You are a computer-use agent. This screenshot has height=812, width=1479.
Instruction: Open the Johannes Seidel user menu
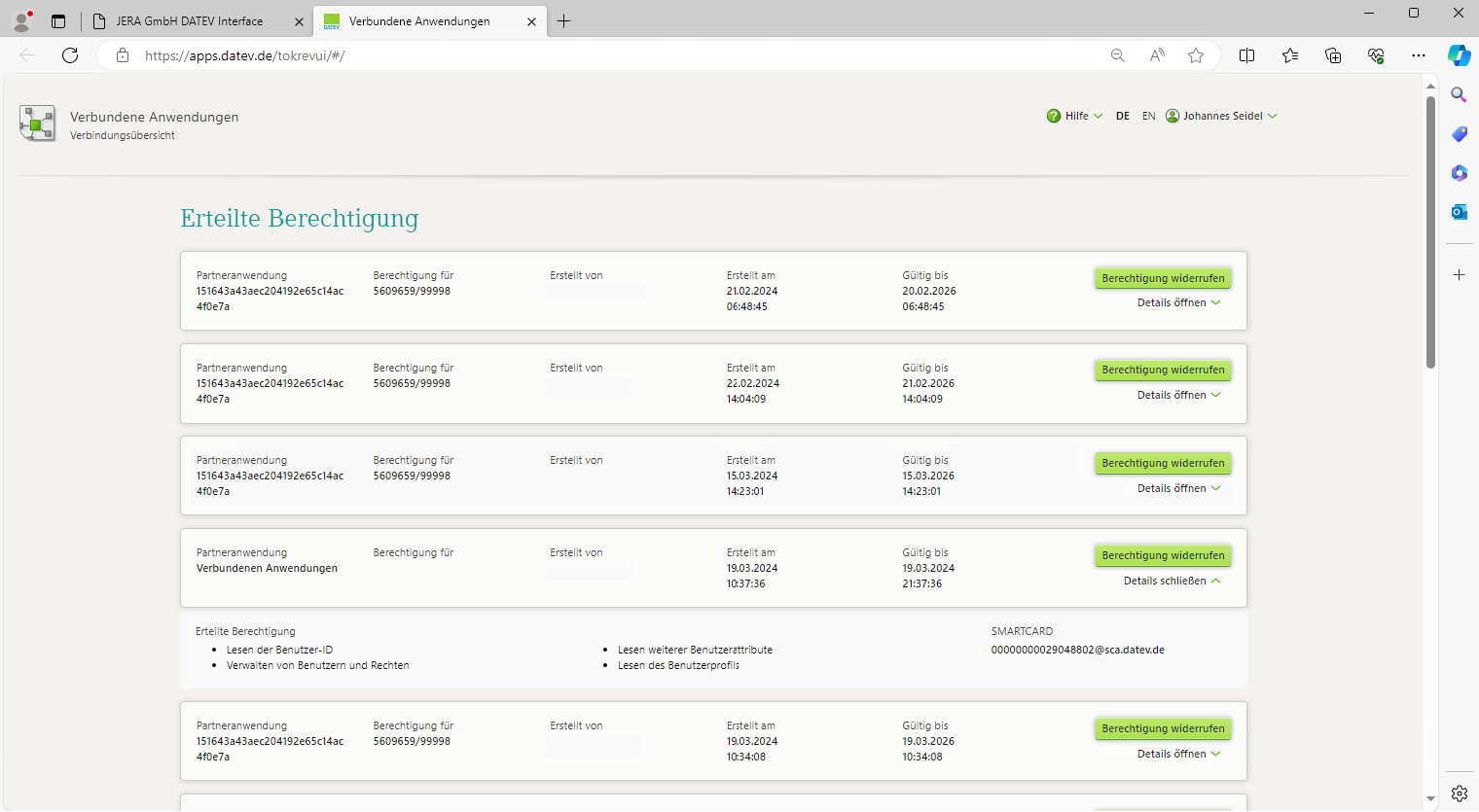(x=1222, y=116)
